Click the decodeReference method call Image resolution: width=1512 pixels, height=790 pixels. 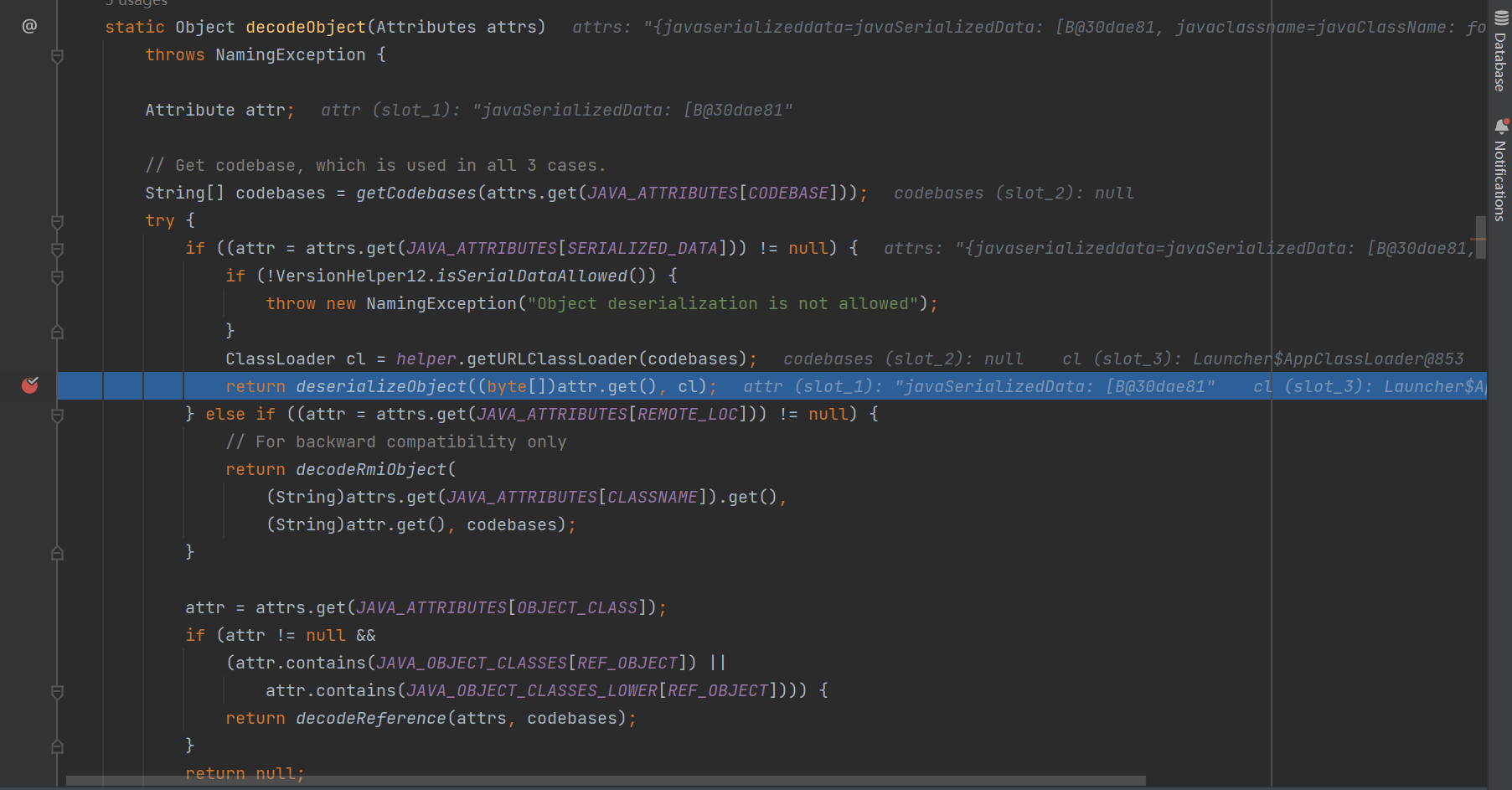(371, 718)
